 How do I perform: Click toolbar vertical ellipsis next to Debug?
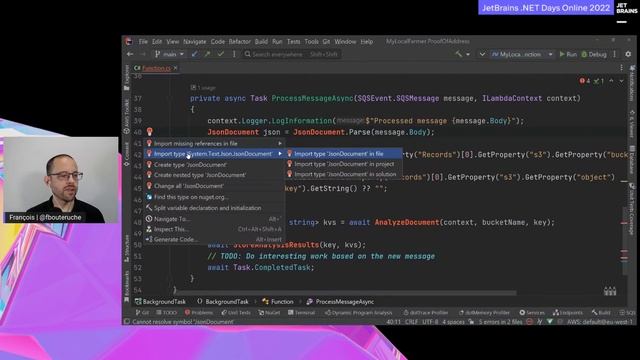pyautogui.click(x=615, y=54)
